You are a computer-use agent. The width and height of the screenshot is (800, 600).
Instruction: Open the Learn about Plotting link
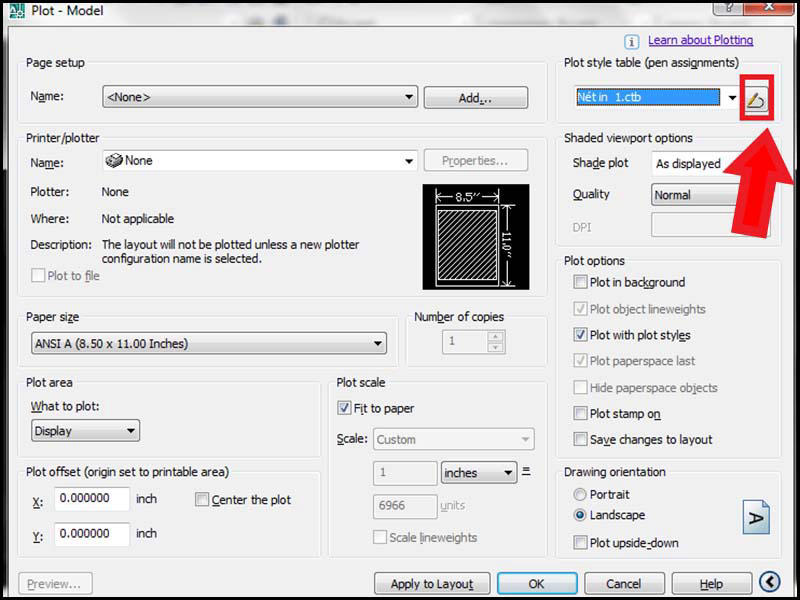point(700,40)
